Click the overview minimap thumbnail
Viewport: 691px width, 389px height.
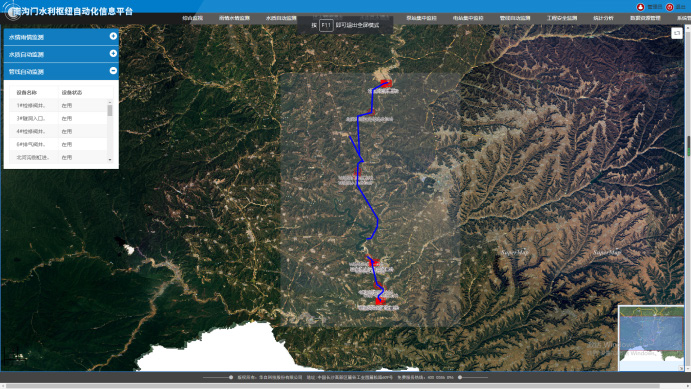[651, 337]
